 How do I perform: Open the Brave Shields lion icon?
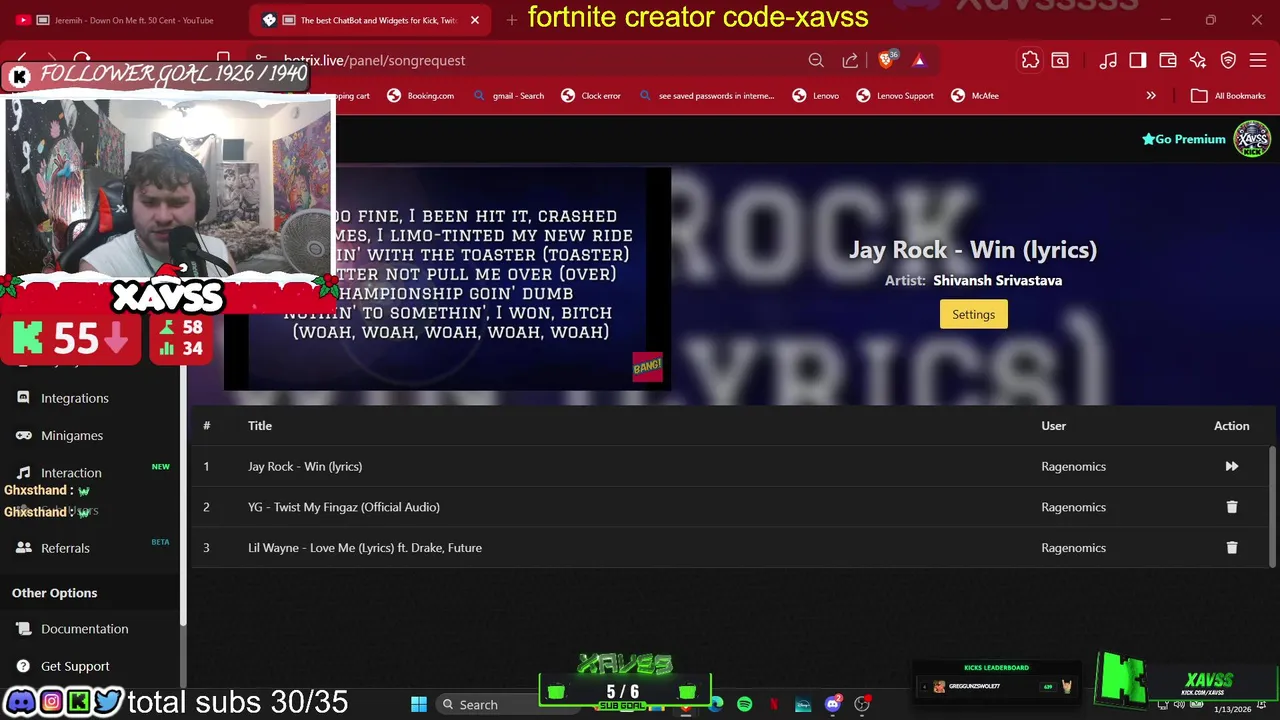pos(886,60)
